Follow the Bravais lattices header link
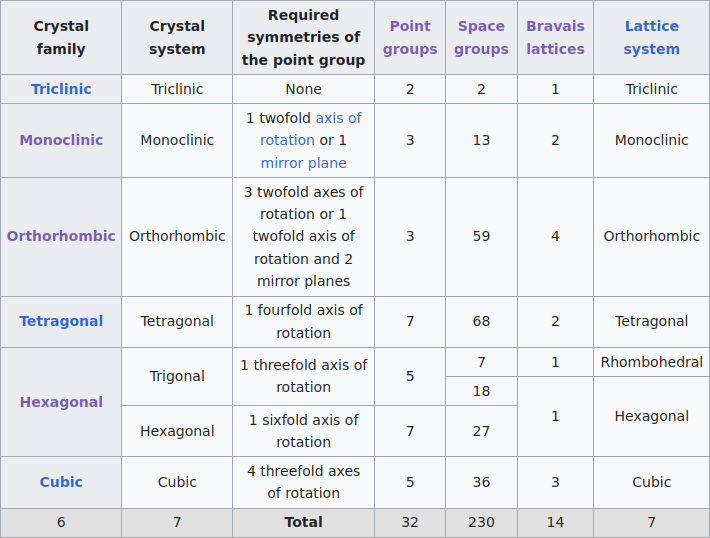Screen dimensions: 710x538 (555, 37)
